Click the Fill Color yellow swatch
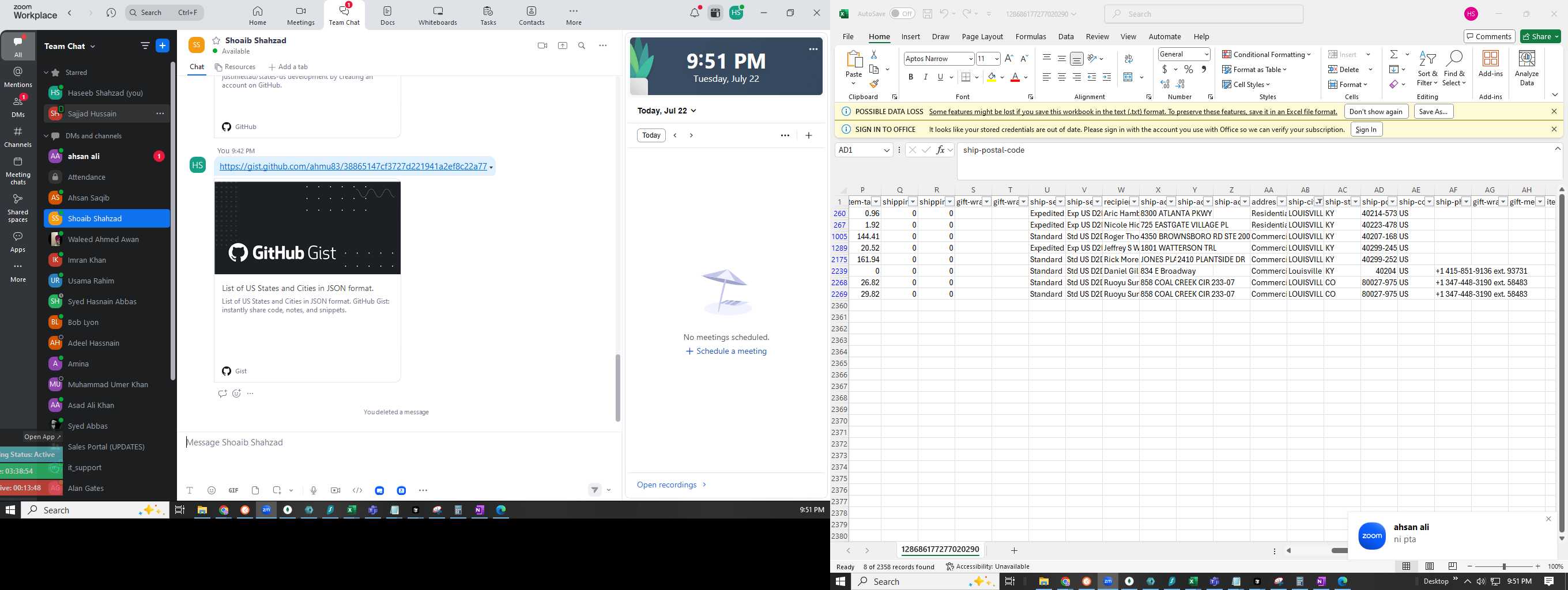This screenshot has width=1568, height=590. 992,77
